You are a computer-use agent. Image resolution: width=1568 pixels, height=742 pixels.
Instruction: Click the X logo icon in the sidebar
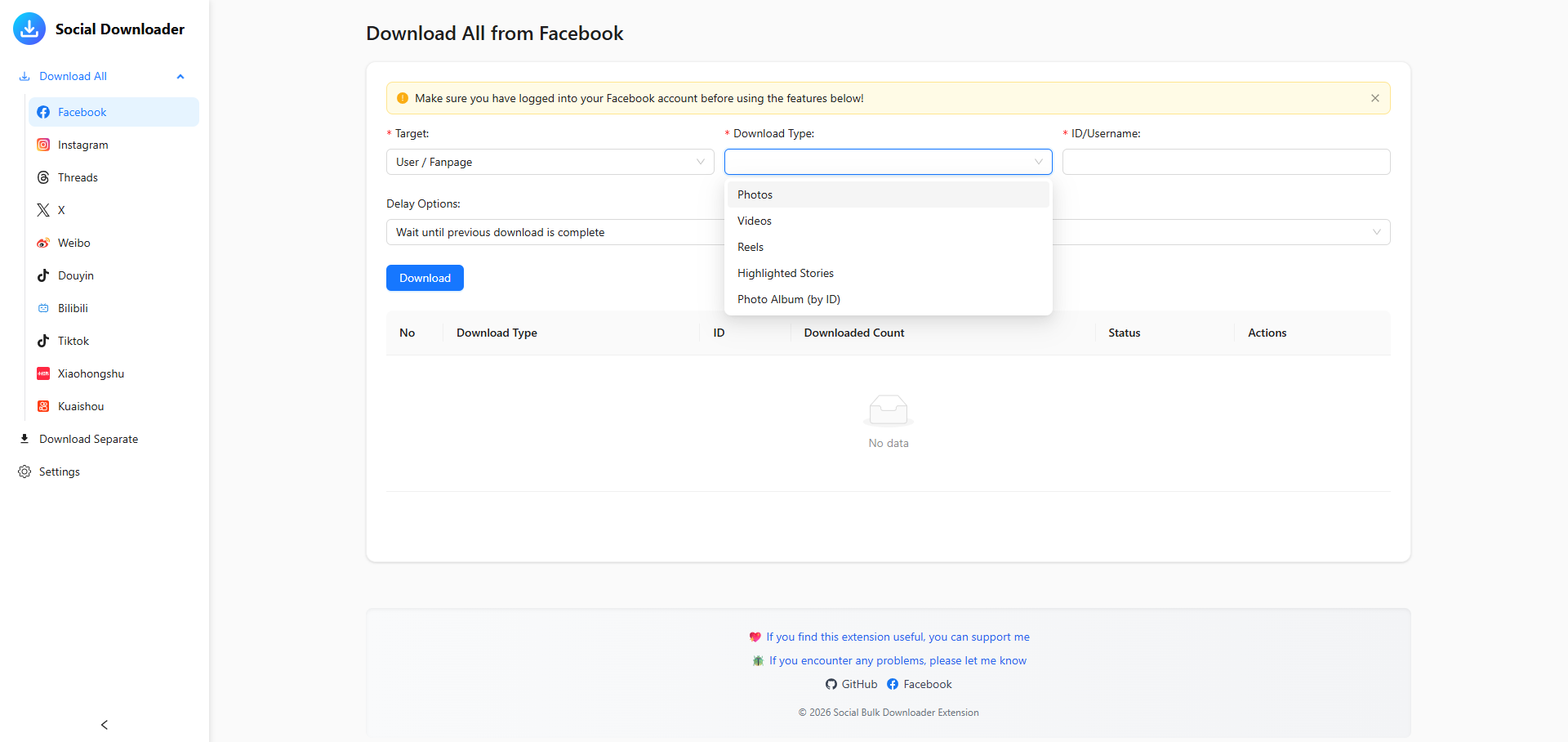pos(43,210)
